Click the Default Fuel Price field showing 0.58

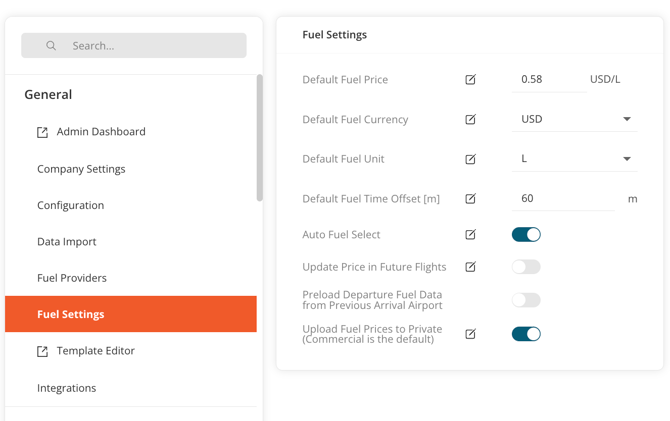[x=548, y=79]
